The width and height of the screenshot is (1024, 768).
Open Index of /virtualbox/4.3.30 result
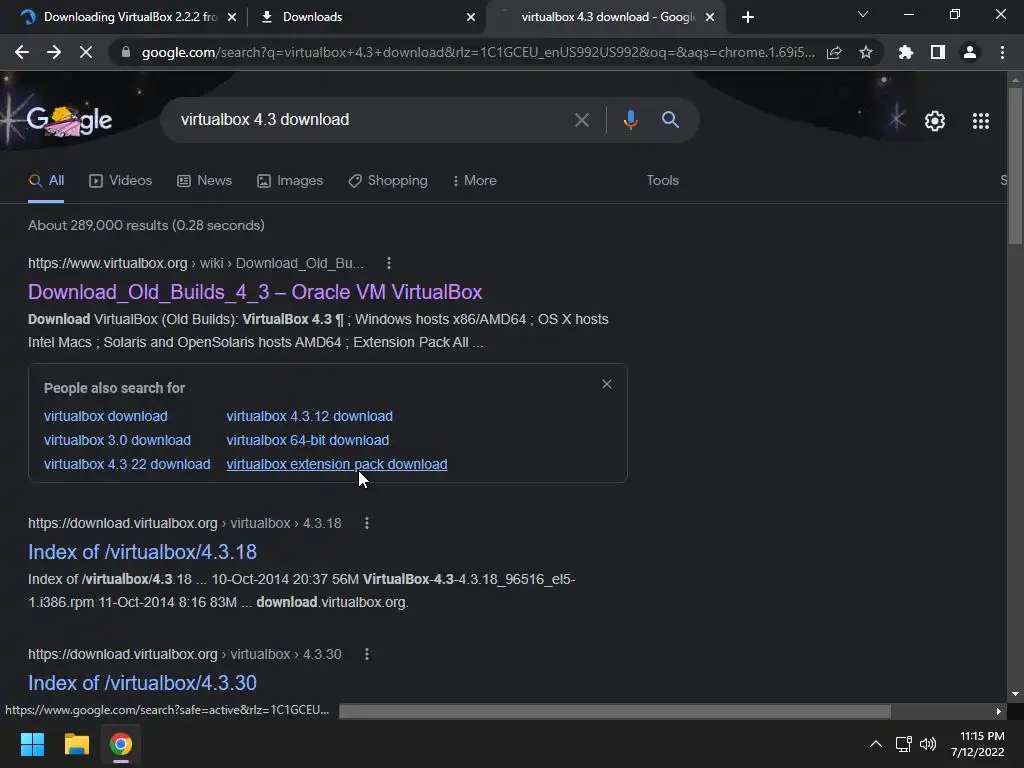[x=142, y=682]
